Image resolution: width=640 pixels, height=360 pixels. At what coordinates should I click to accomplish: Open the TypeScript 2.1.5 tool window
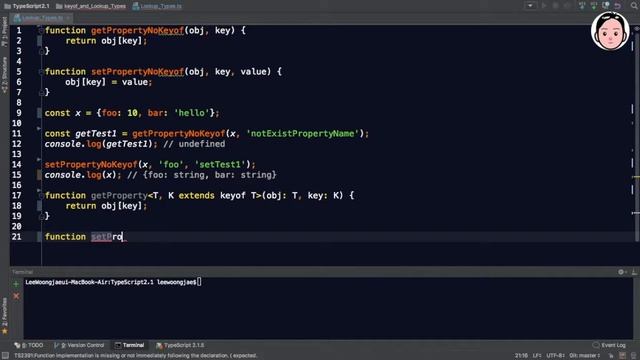point(180,345)
